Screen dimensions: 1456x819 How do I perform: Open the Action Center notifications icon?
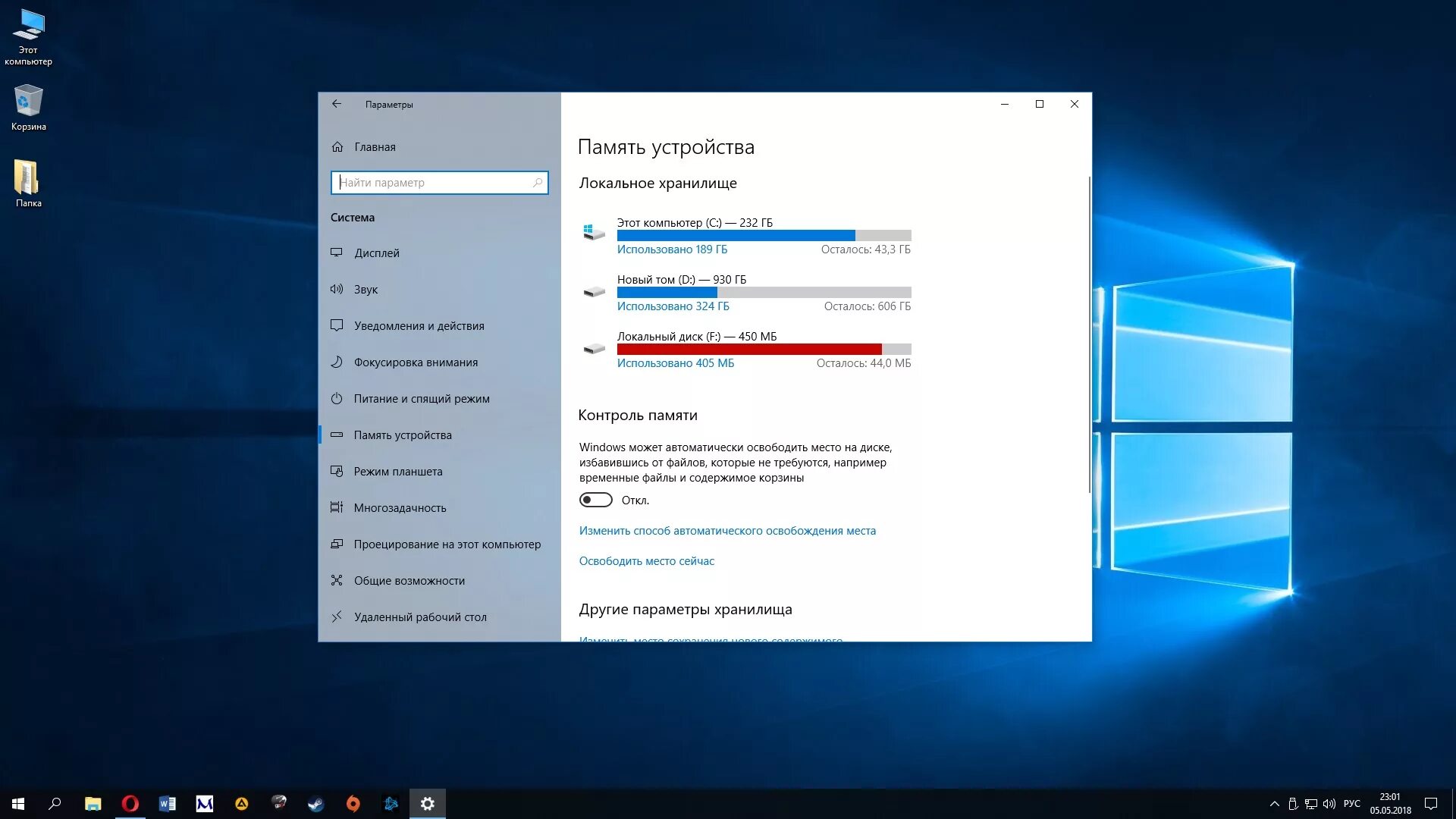1431,804
